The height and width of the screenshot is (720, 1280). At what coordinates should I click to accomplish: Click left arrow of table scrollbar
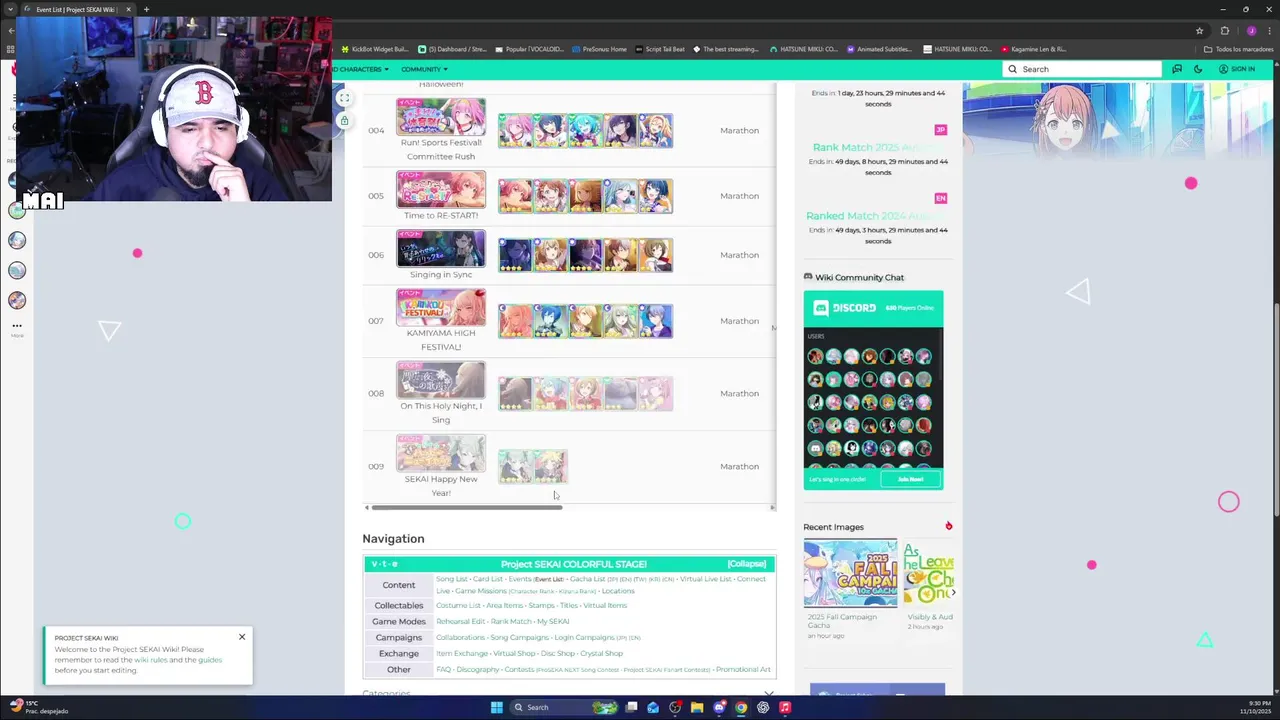point(367,507)
